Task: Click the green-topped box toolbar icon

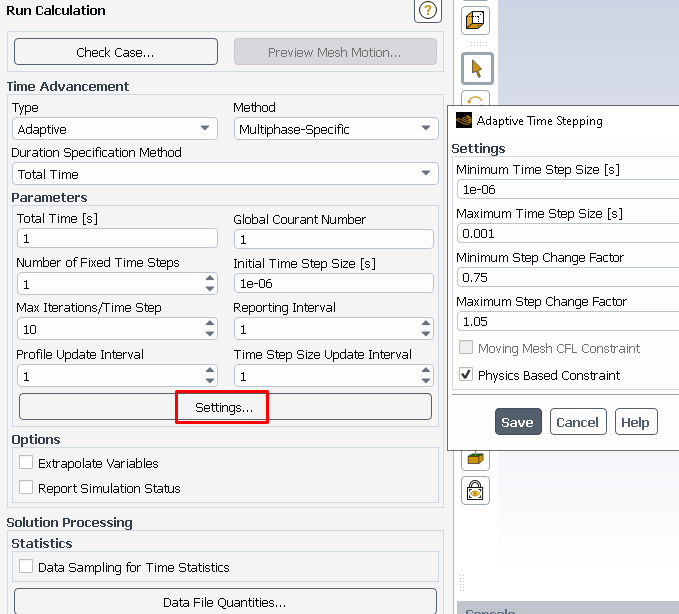Action: tap(475, 459)
